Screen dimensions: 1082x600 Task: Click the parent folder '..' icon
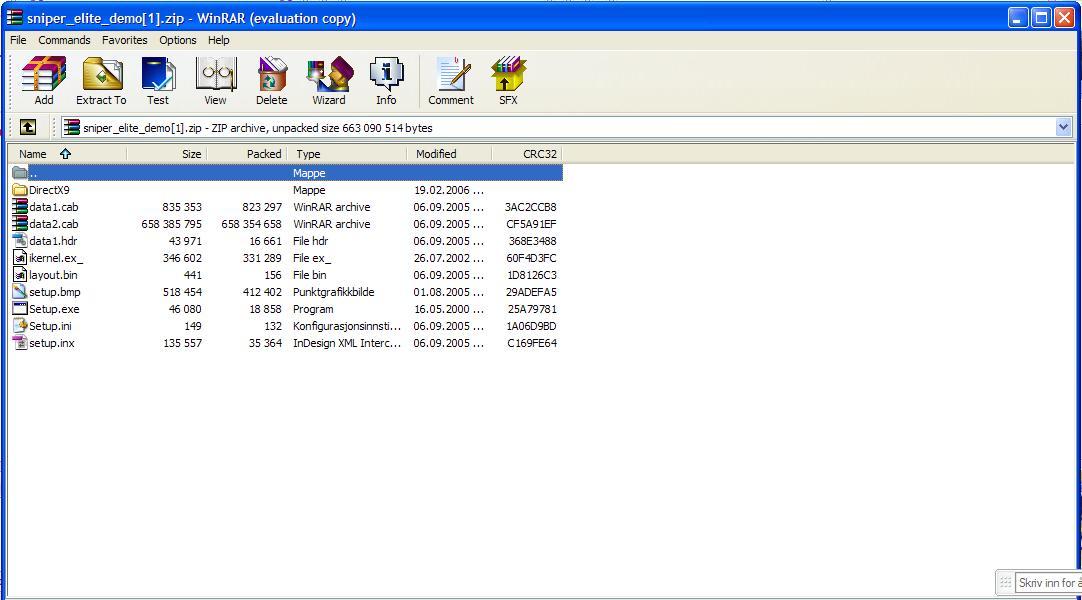(x=20, y=172)
